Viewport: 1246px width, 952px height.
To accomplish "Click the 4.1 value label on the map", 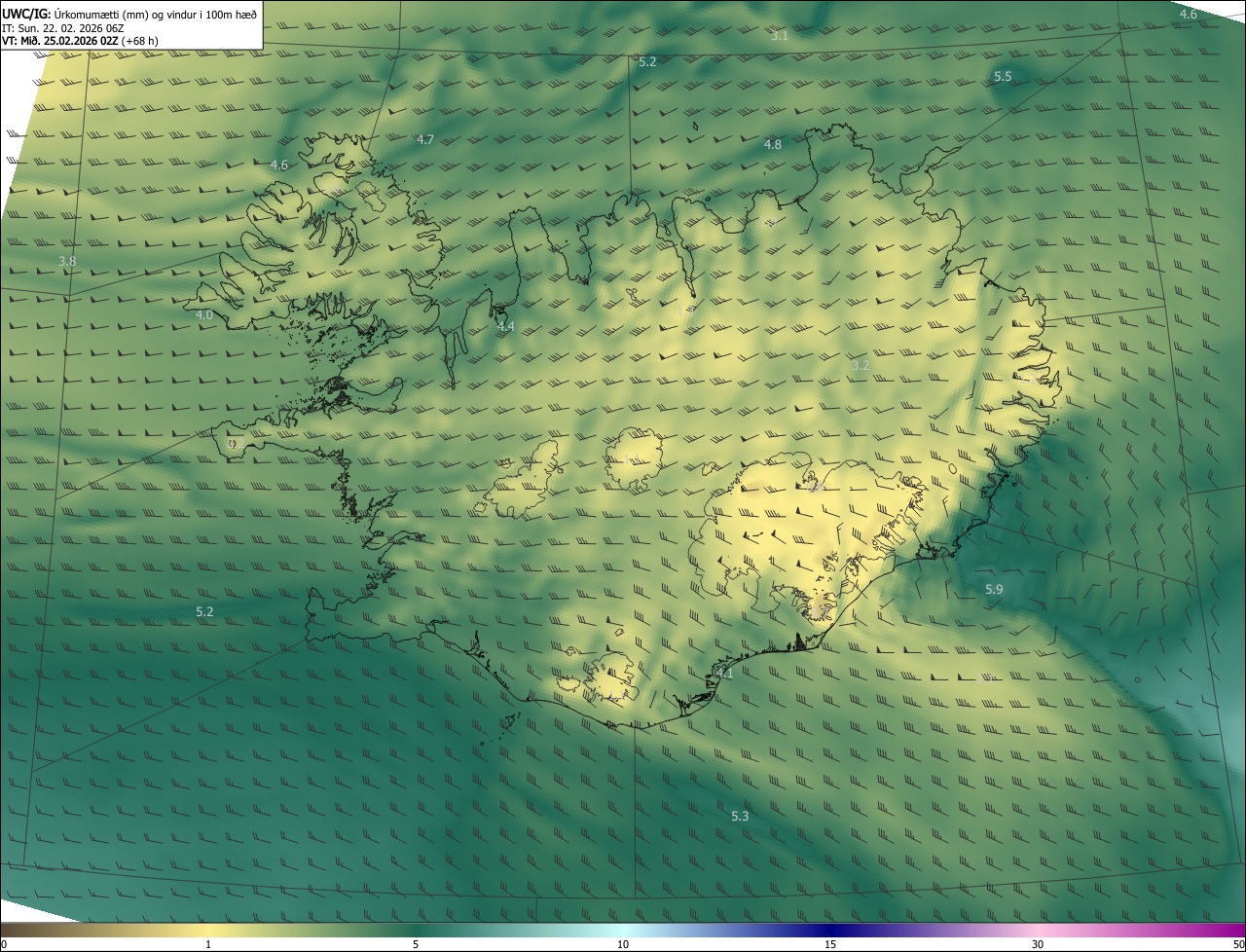I will click(724, 673).
